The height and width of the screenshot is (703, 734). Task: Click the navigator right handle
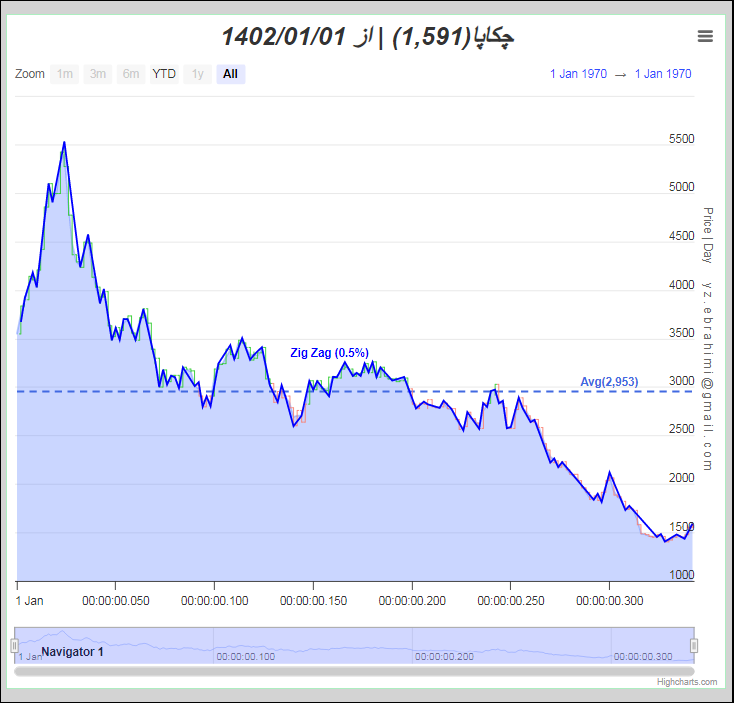[x=694, y=646]
